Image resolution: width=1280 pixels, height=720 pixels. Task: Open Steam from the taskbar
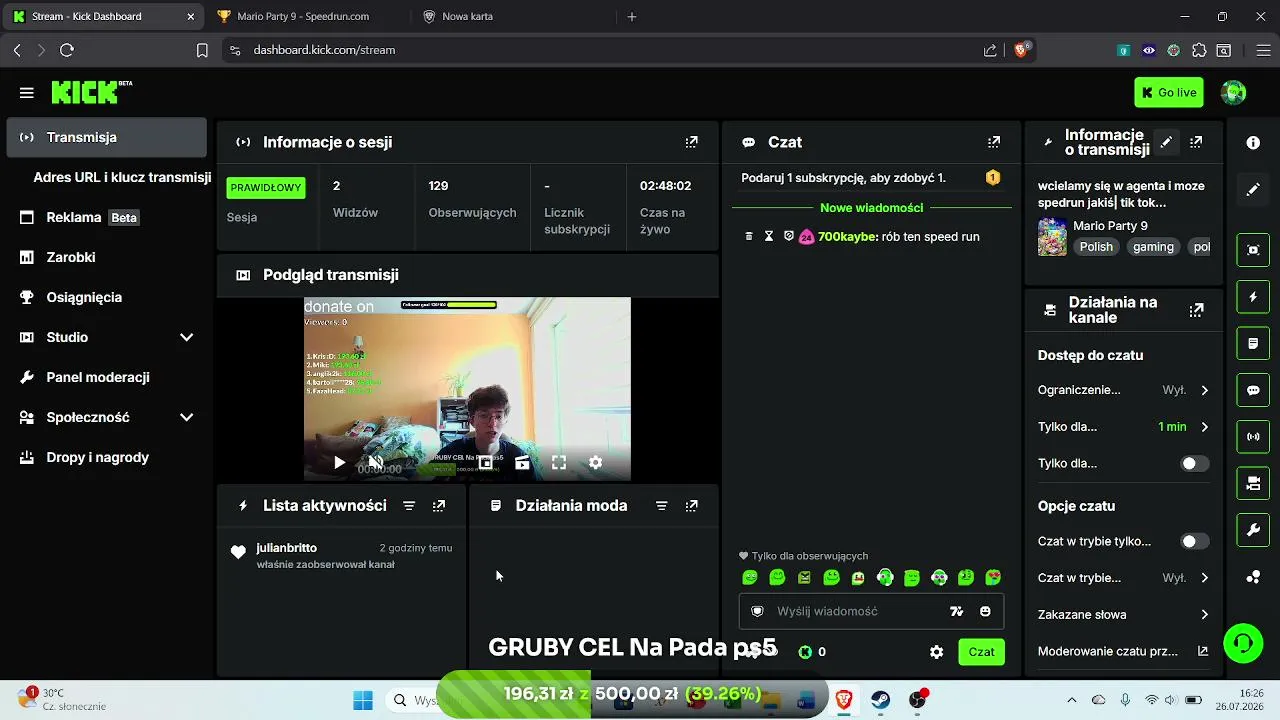880,700
